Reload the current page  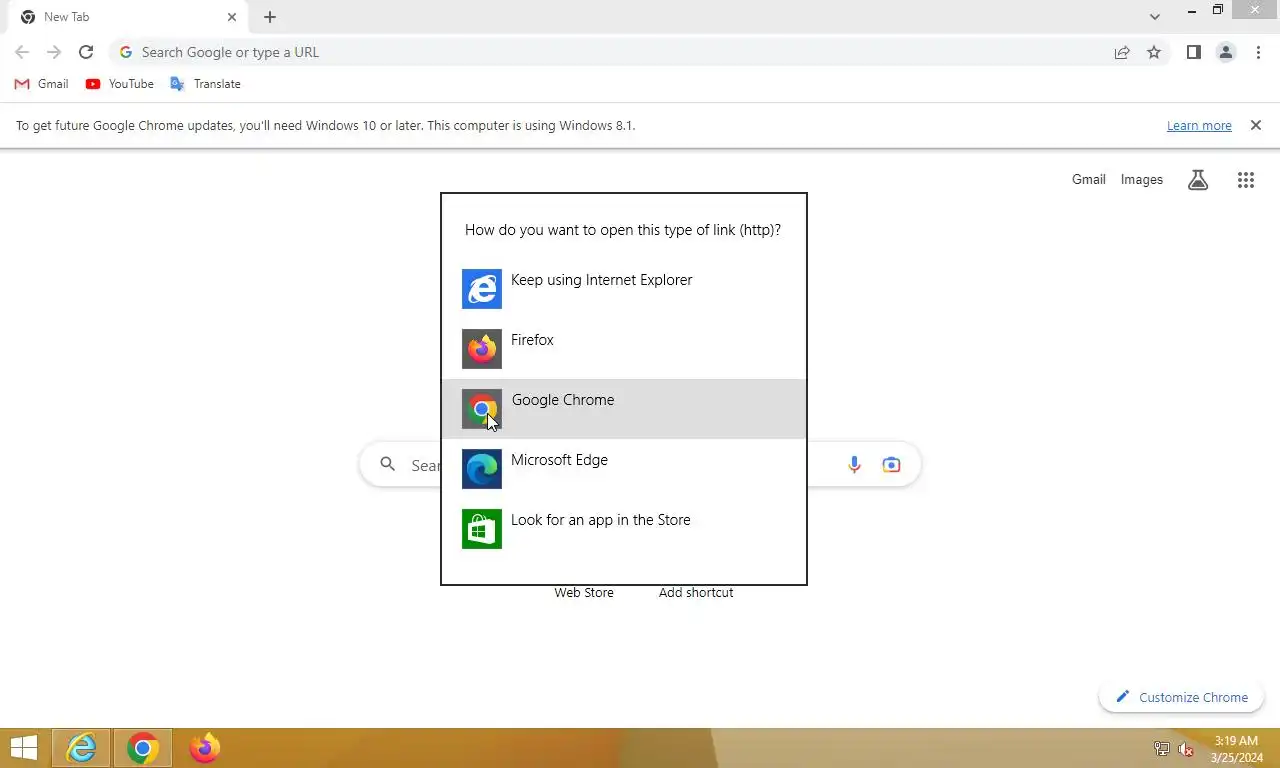pos(86,52)
